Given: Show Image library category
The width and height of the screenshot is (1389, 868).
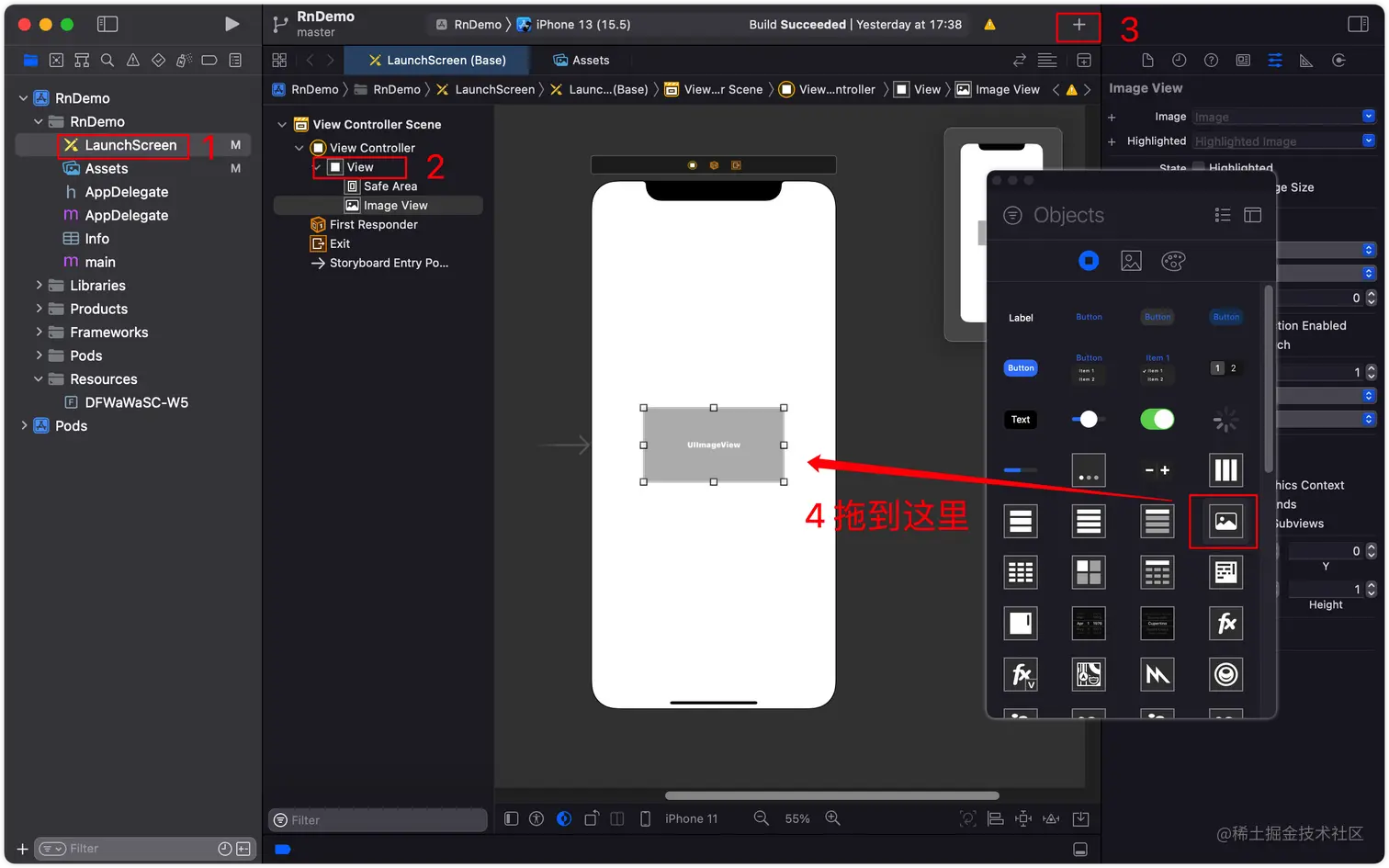Looking at the screenshot, I should pyautogui.click(x=1132, y=261).
